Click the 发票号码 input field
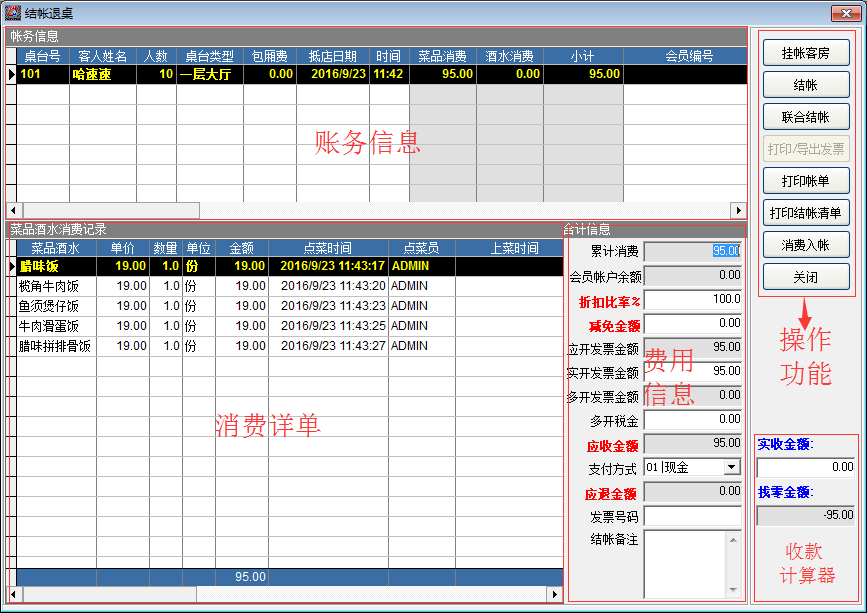 [x=692, y=516]
